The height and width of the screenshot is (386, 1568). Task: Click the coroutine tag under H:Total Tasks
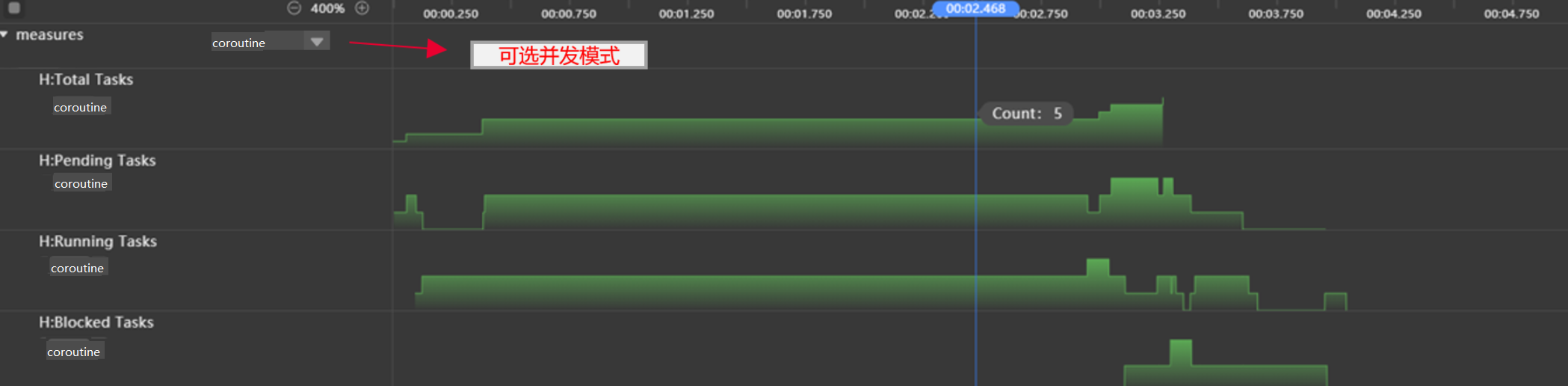[x=81, y=108]
